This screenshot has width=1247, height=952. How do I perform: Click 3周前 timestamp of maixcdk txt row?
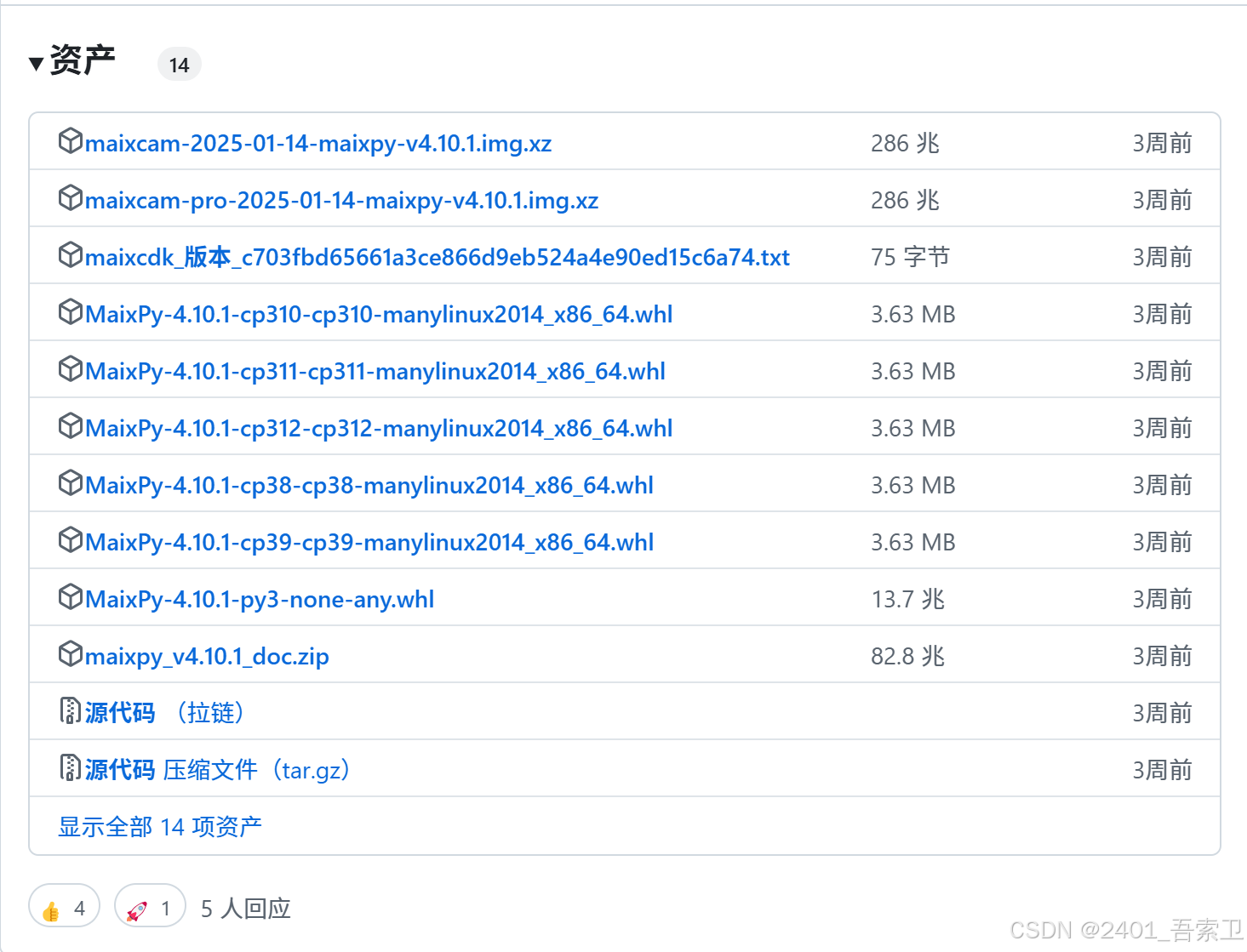[1162, 257]
